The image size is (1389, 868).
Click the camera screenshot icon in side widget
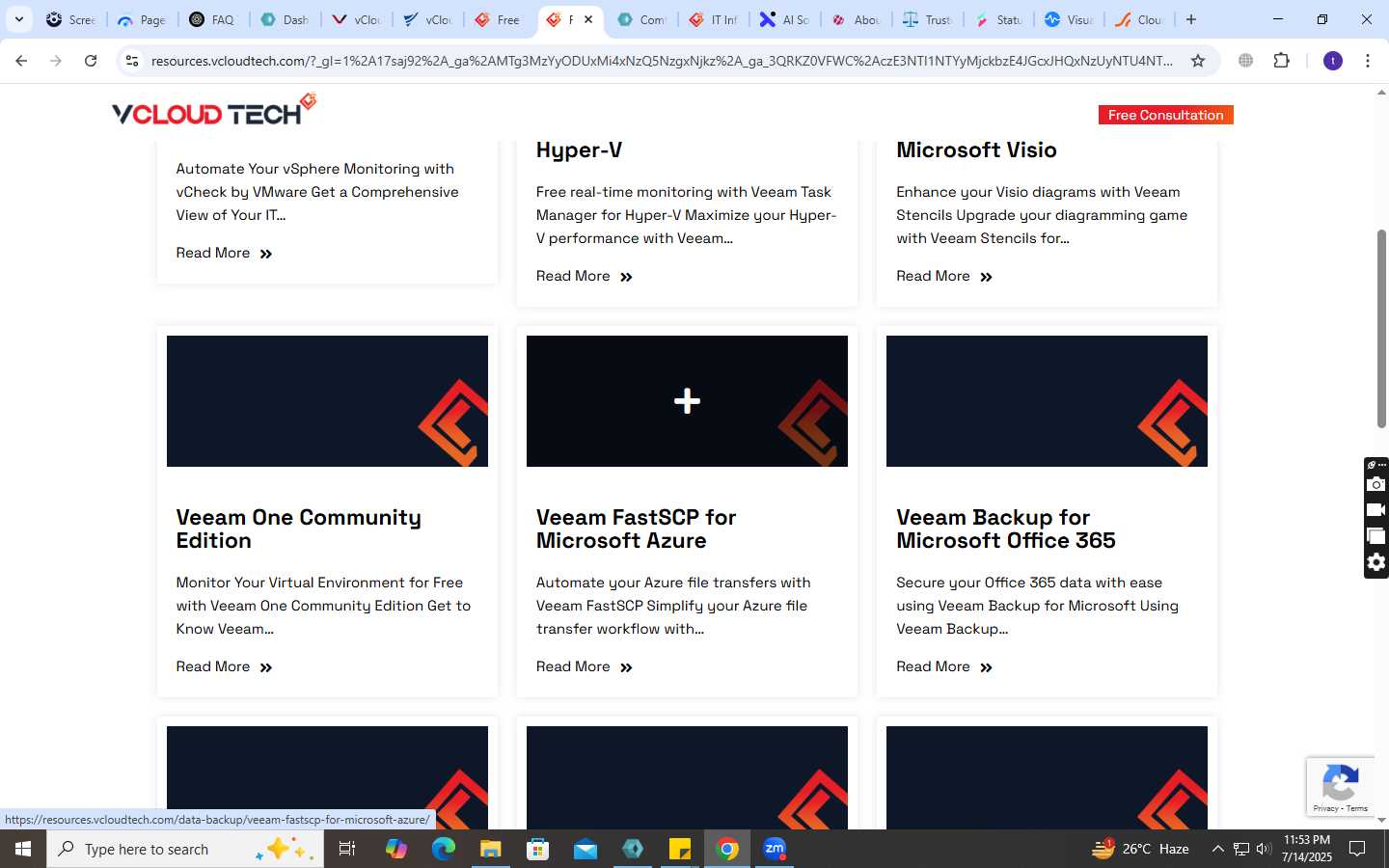(x=1376, y=484)
